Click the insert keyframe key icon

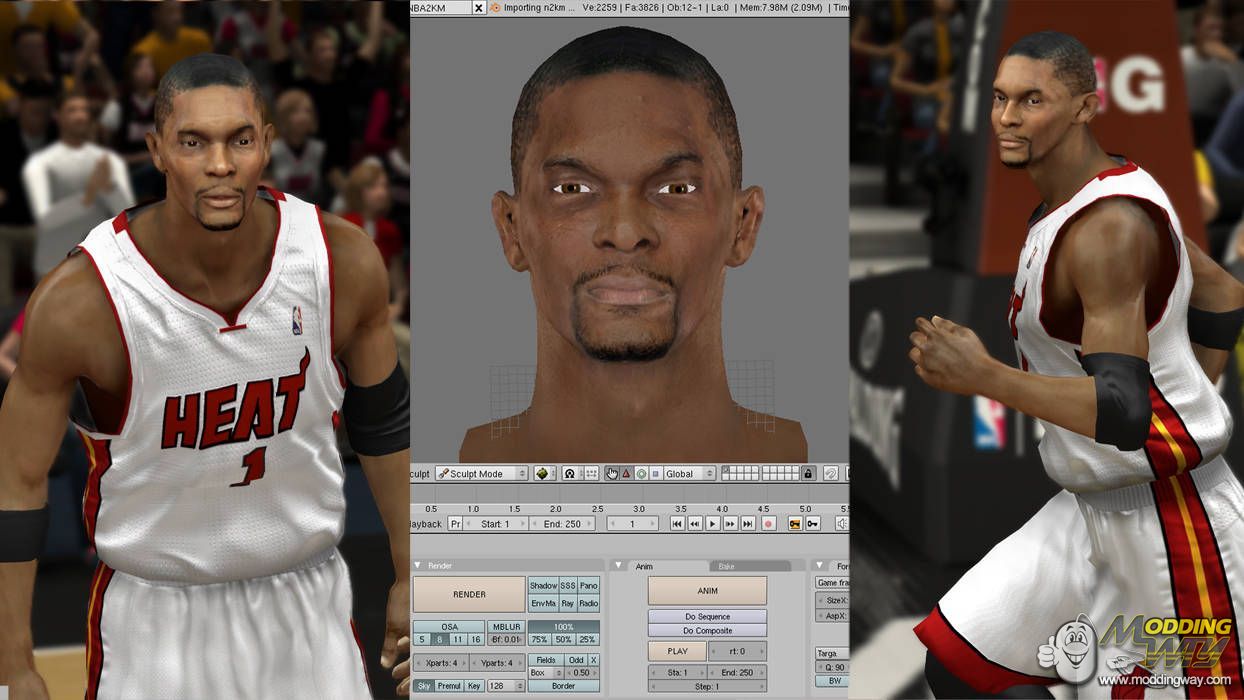(x=812, y=523)
